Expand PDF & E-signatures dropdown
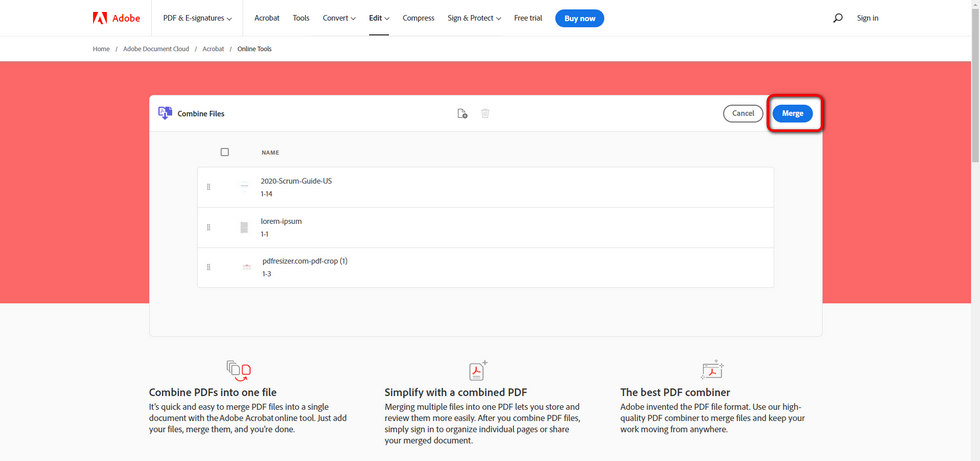This screenshot has width=980, height=461. point(197,18)
